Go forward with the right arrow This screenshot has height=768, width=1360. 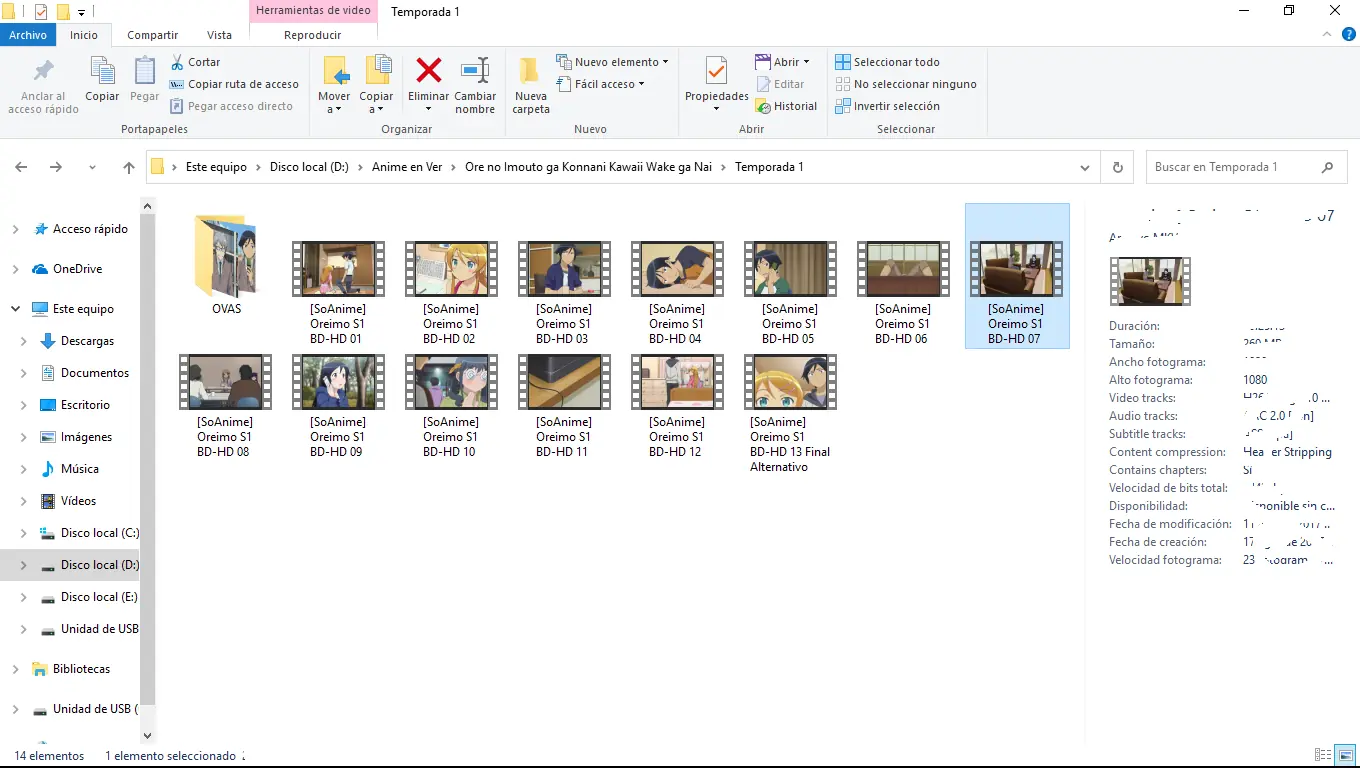(x=56, y=167)
